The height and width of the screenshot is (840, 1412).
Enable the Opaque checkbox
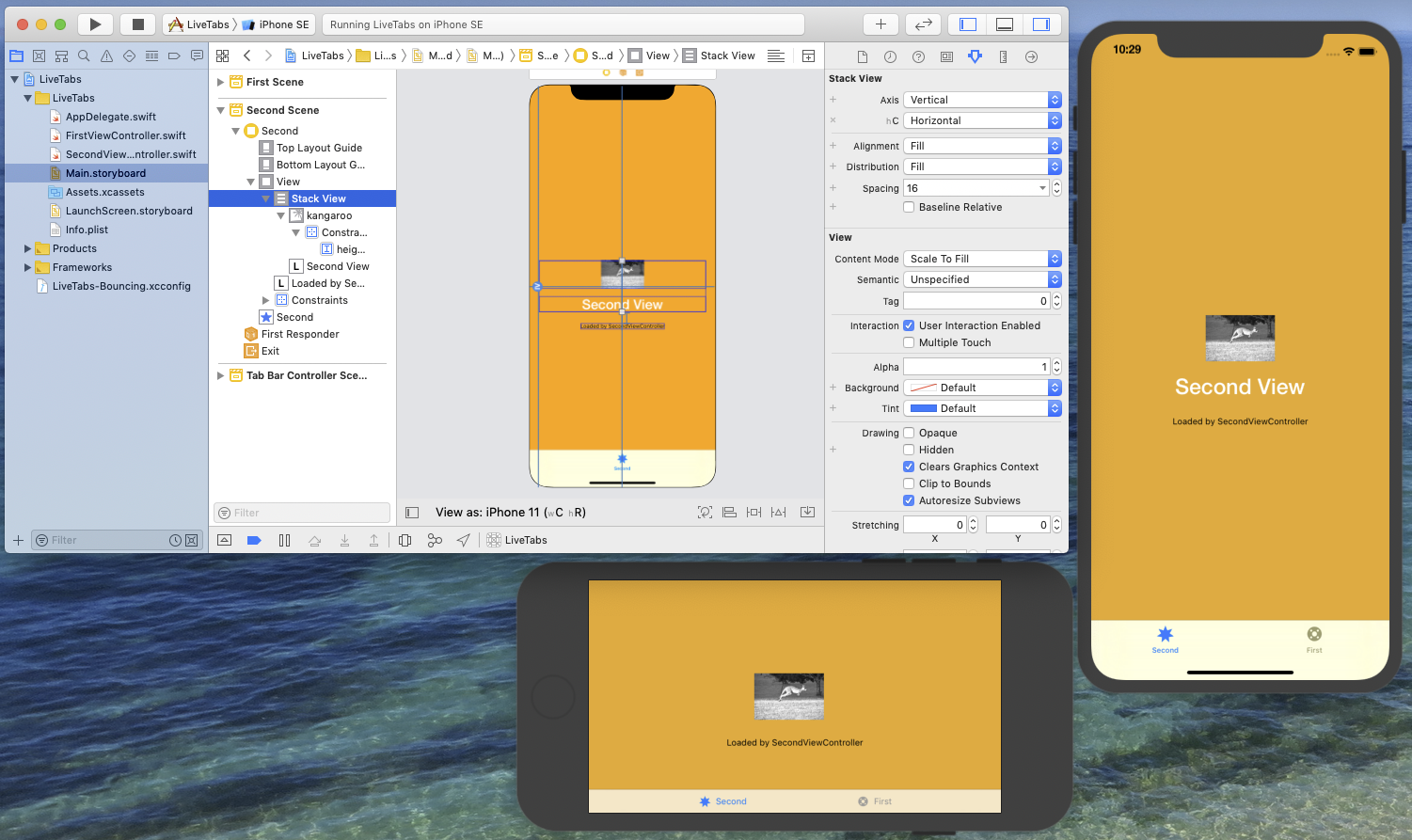click(909, 433)
